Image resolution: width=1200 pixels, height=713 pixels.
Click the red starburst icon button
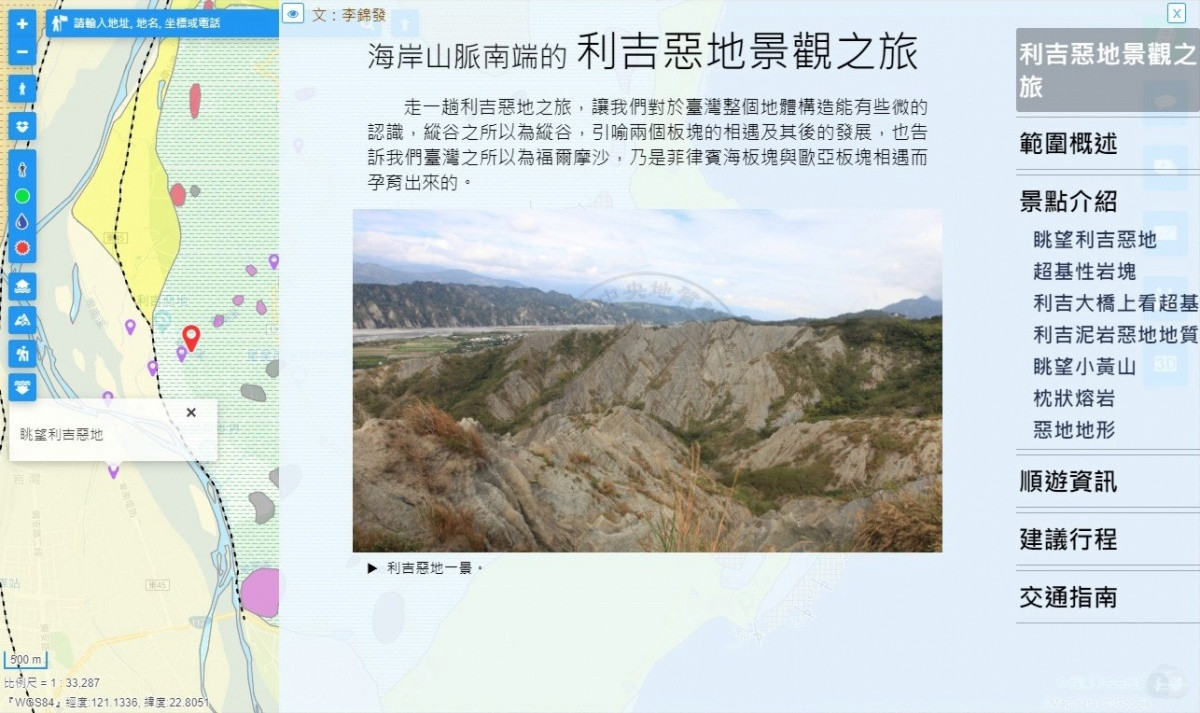click(22, 247)
